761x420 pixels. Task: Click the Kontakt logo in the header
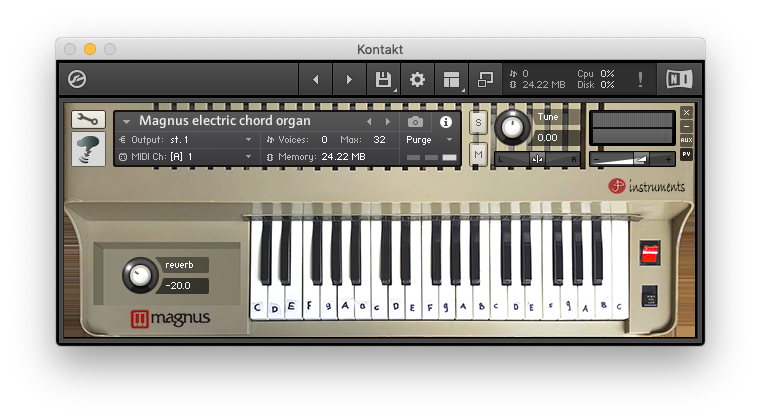[77, 79]
